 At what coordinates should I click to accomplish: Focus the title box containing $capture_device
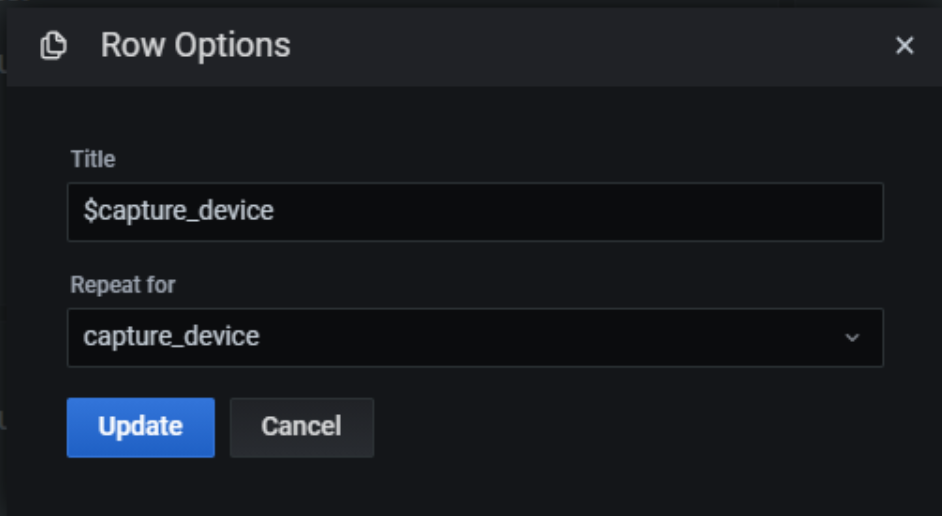point(475,212)
